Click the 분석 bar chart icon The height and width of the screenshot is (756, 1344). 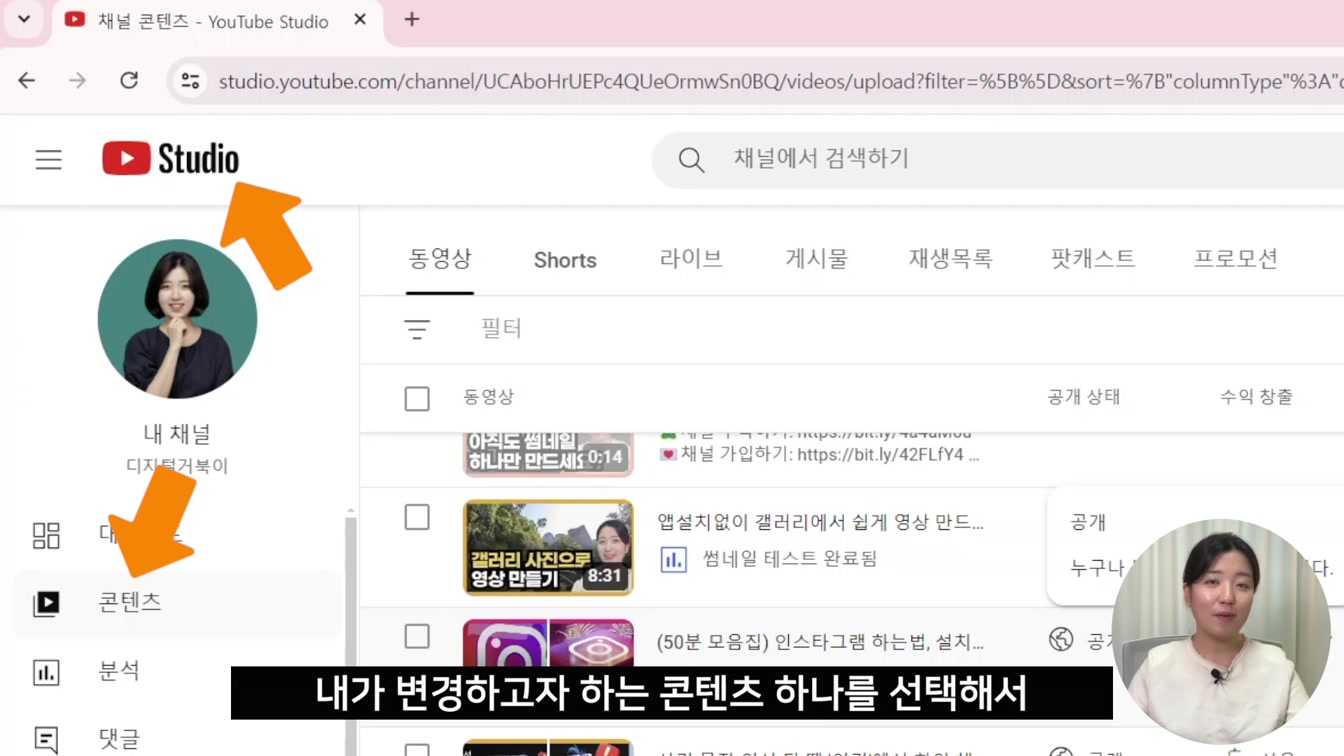pyautogui.click(x=47, y=672)
